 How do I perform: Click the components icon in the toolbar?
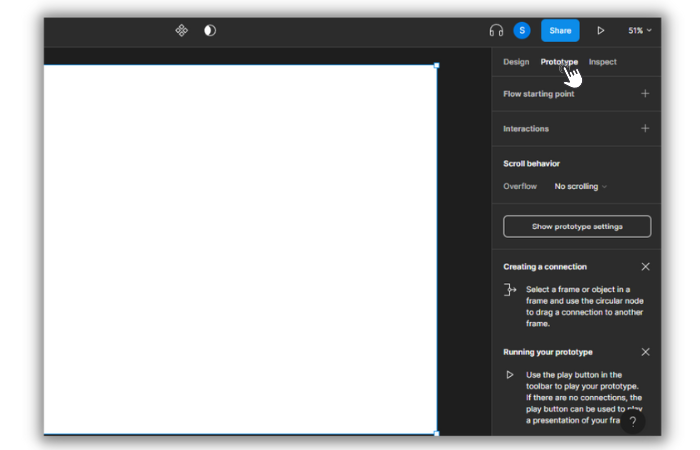click(x=181, y=30)
